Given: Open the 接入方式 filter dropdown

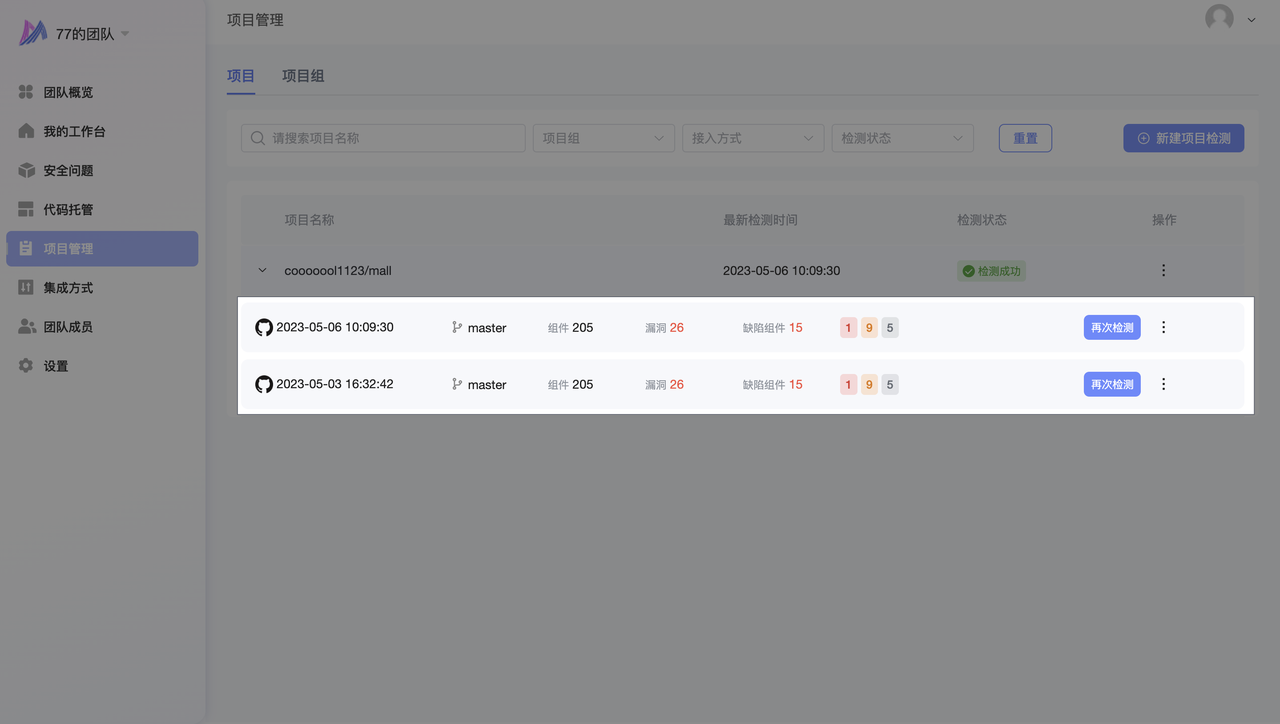Looking at the screenshot, I should [752, 138].
